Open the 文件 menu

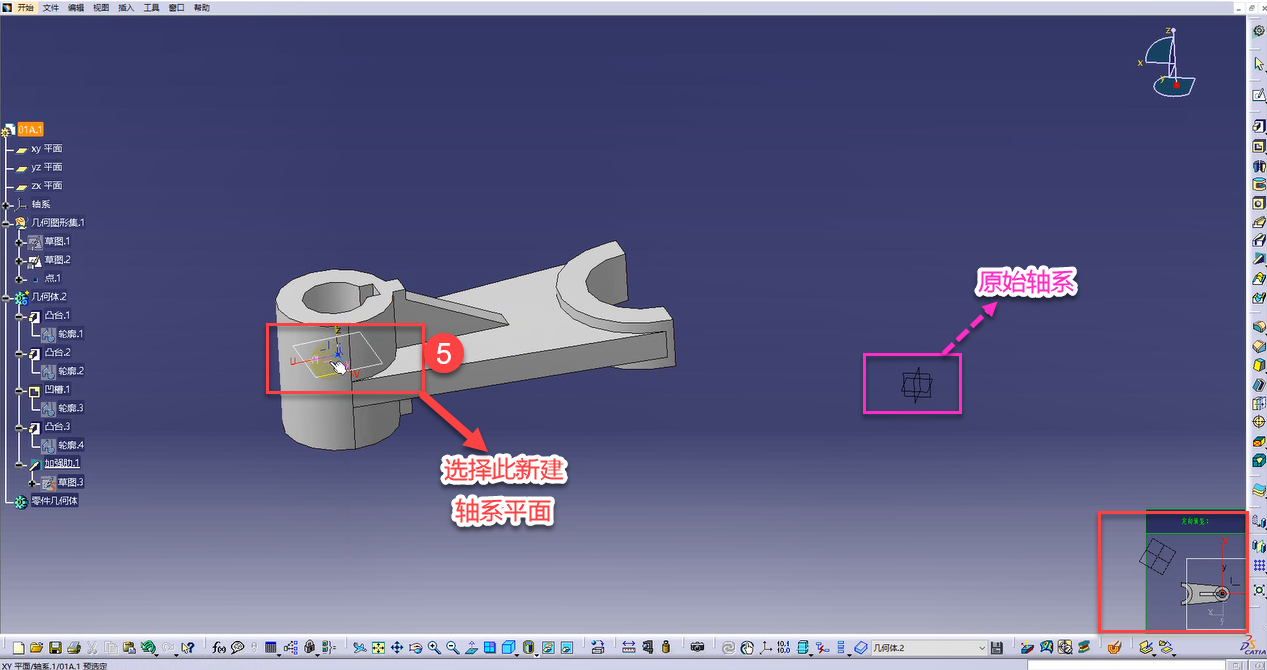(50, 7)
